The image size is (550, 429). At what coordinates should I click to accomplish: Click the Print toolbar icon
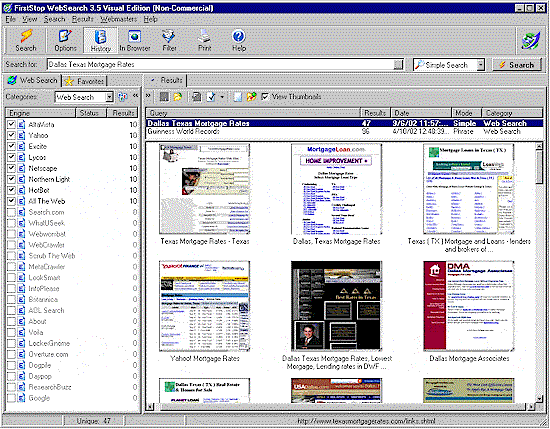tap(204, 40)
